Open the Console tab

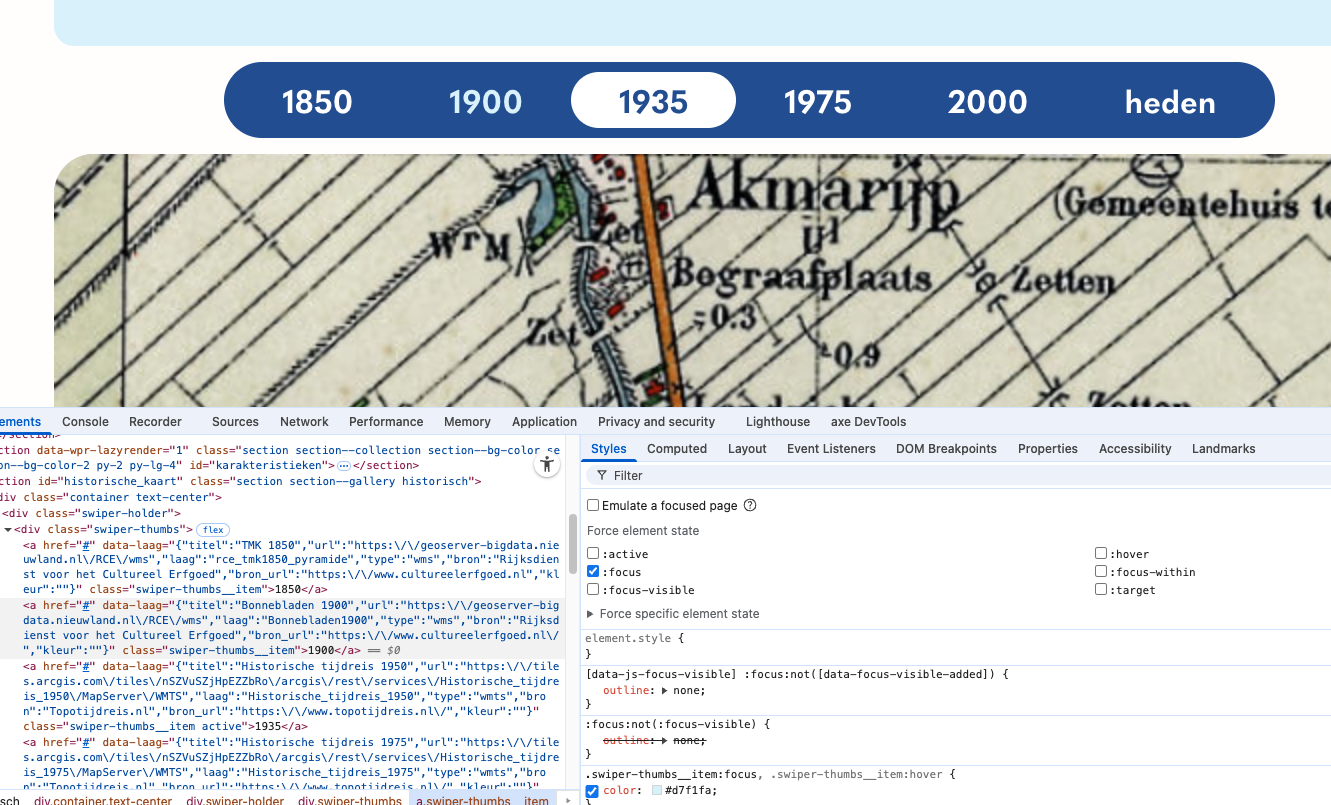85,422
